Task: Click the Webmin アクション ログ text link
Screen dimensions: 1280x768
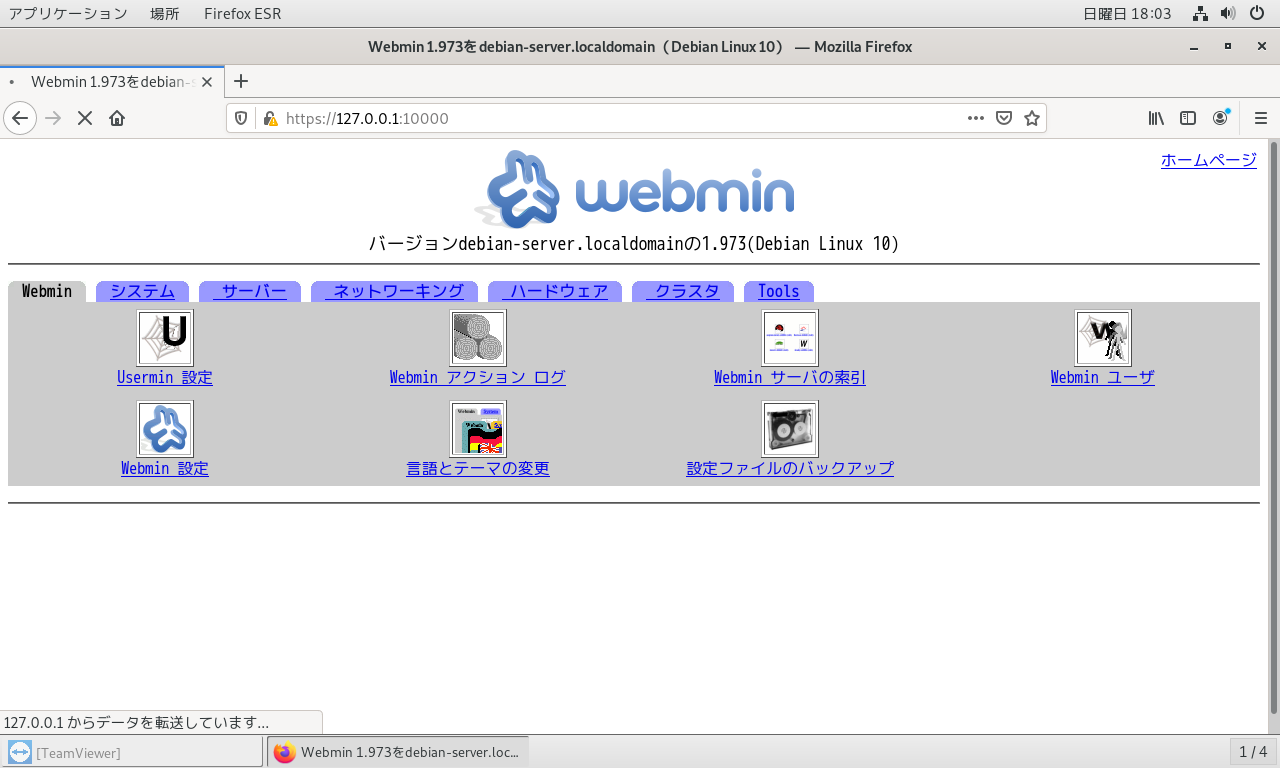Action: pos(478,377)
